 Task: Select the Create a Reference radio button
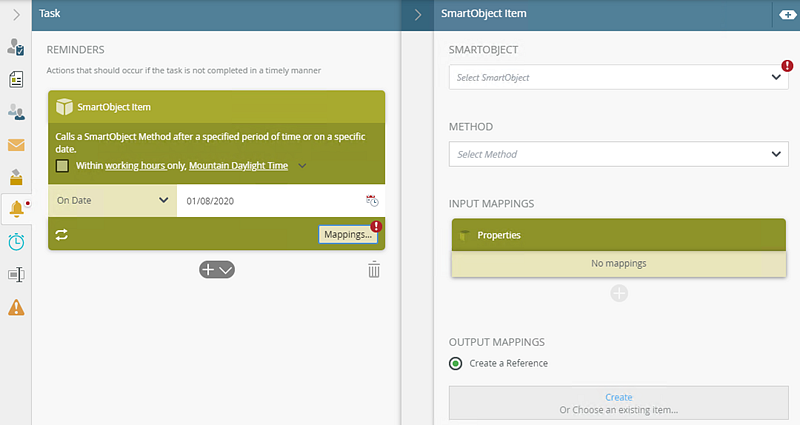click(456, 363)
